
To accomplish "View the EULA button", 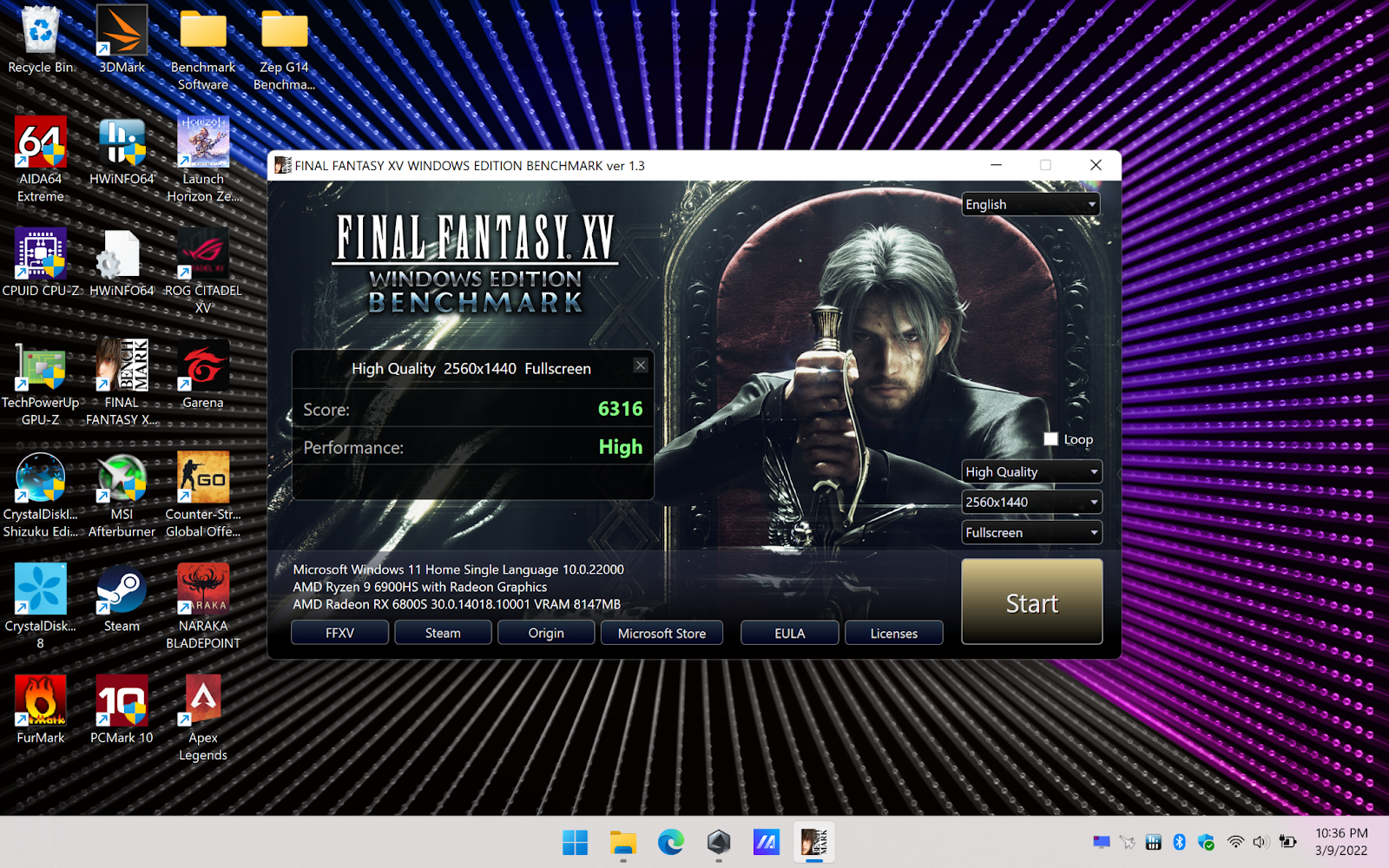I will 789,633.
